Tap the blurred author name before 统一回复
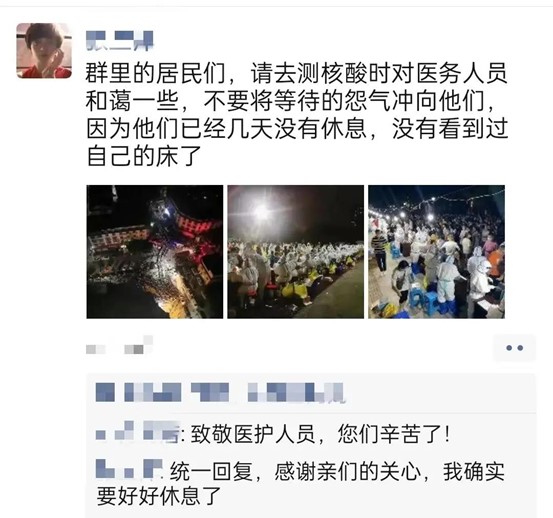Image resolution: width=553 pixels, height=518 pixels. 129,469
